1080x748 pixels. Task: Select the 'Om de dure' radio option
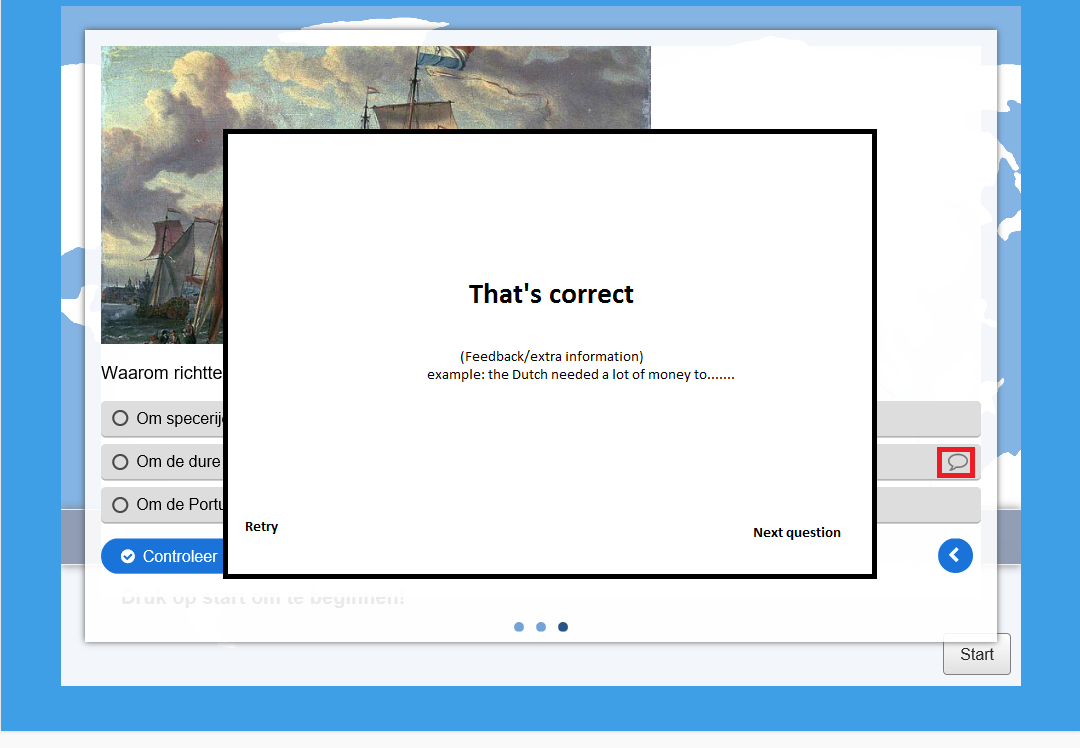click(x=120, y=461)
